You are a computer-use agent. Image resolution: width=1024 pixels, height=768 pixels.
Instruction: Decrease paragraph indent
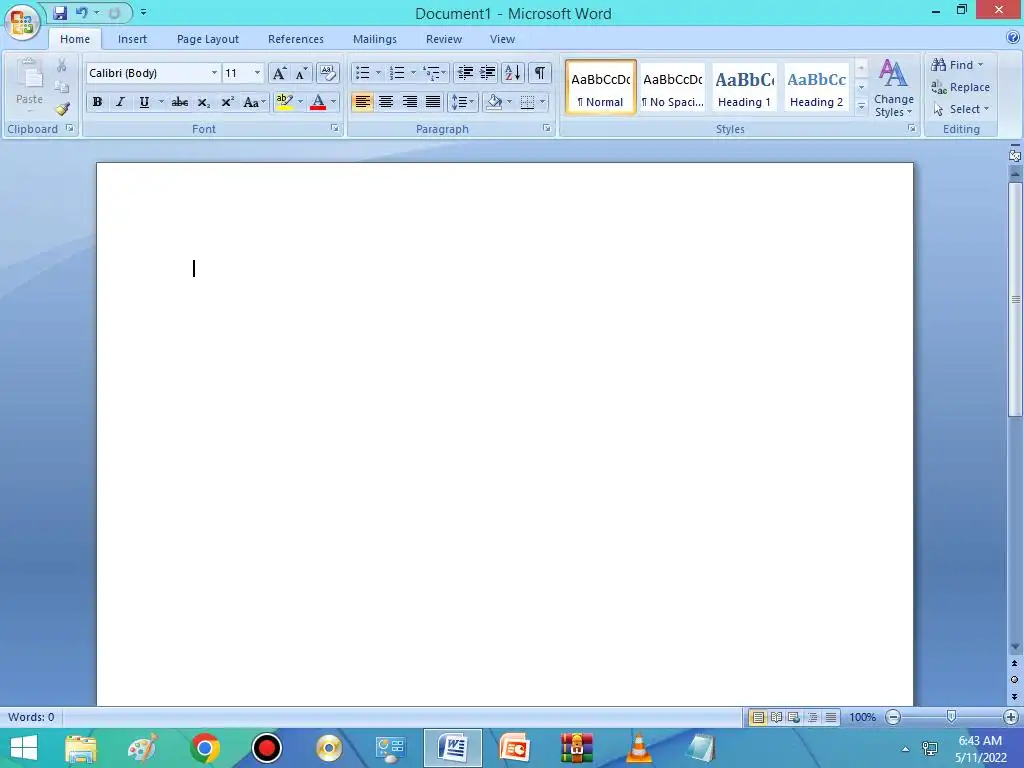[x=465, y=73]
